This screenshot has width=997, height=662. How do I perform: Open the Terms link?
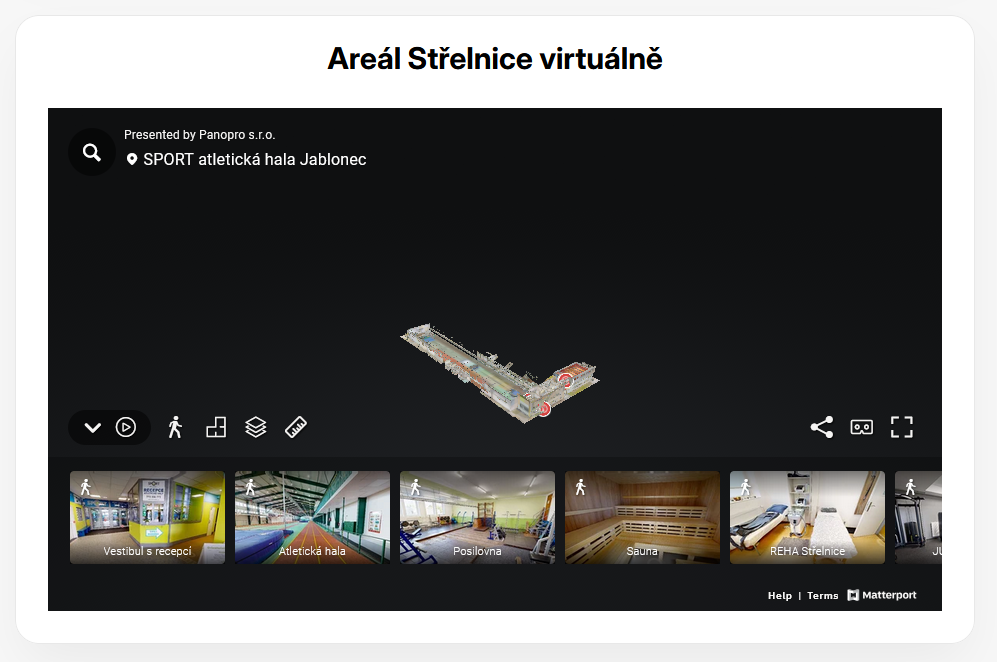click(x=822, y=596)
